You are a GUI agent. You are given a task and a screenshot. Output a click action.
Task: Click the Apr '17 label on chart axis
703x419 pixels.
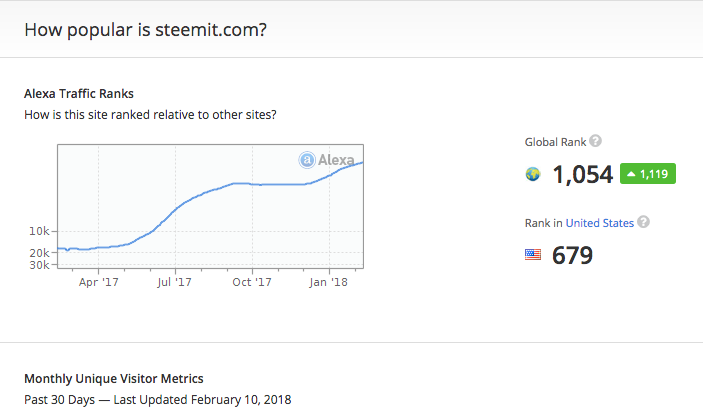pos(99,282)
